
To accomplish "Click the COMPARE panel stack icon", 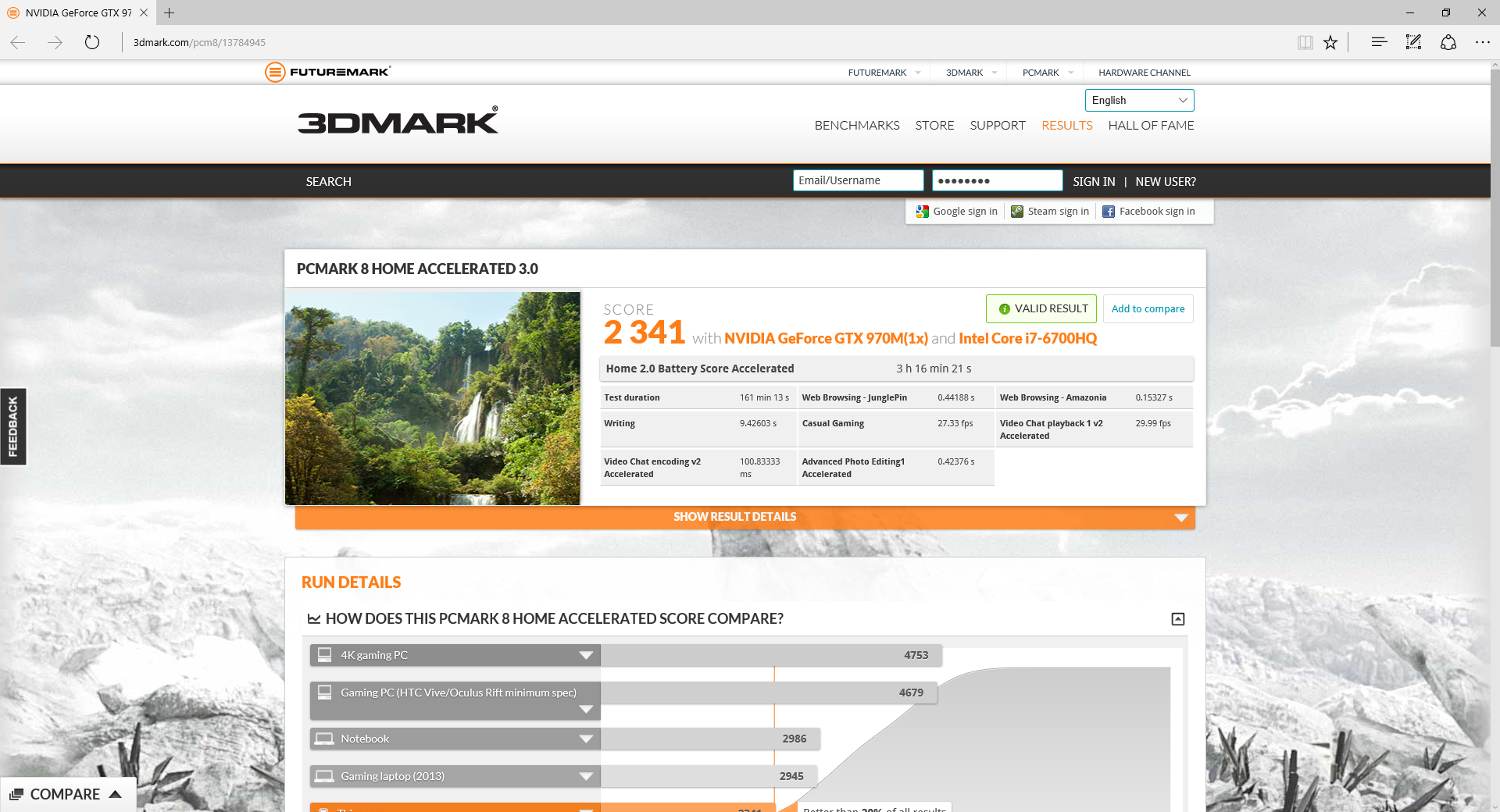I will [x=16, y=794].
